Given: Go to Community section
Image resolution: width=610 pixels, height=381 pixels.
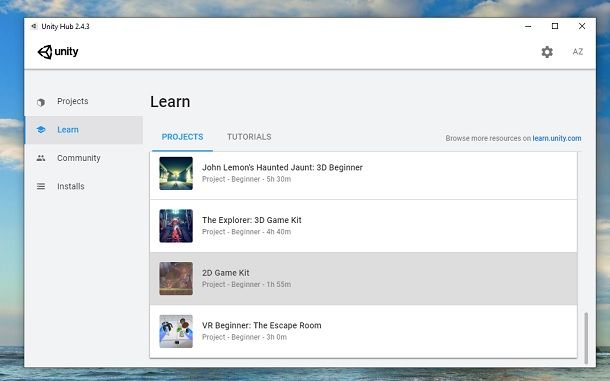Looking at the screenshot, I should [79, 158].
